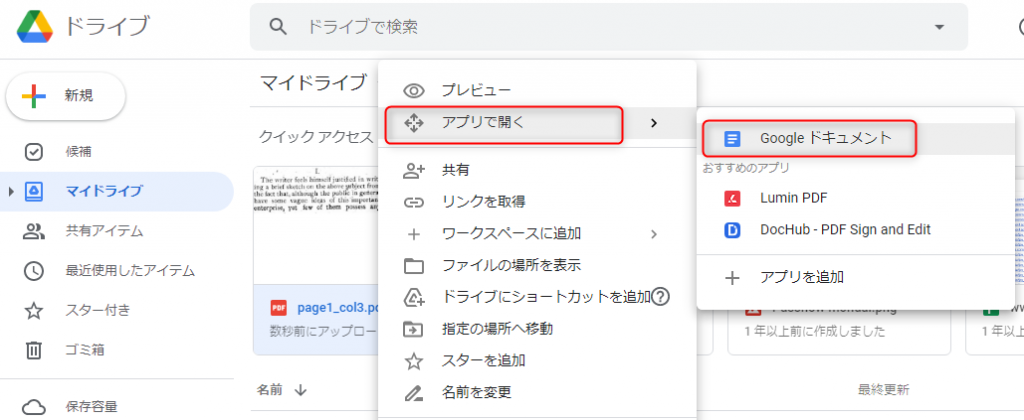Expand the My Drive tree arrow in sidebar
The width and height of the screenshot is (1024, 420).
[x=11, y=191]
